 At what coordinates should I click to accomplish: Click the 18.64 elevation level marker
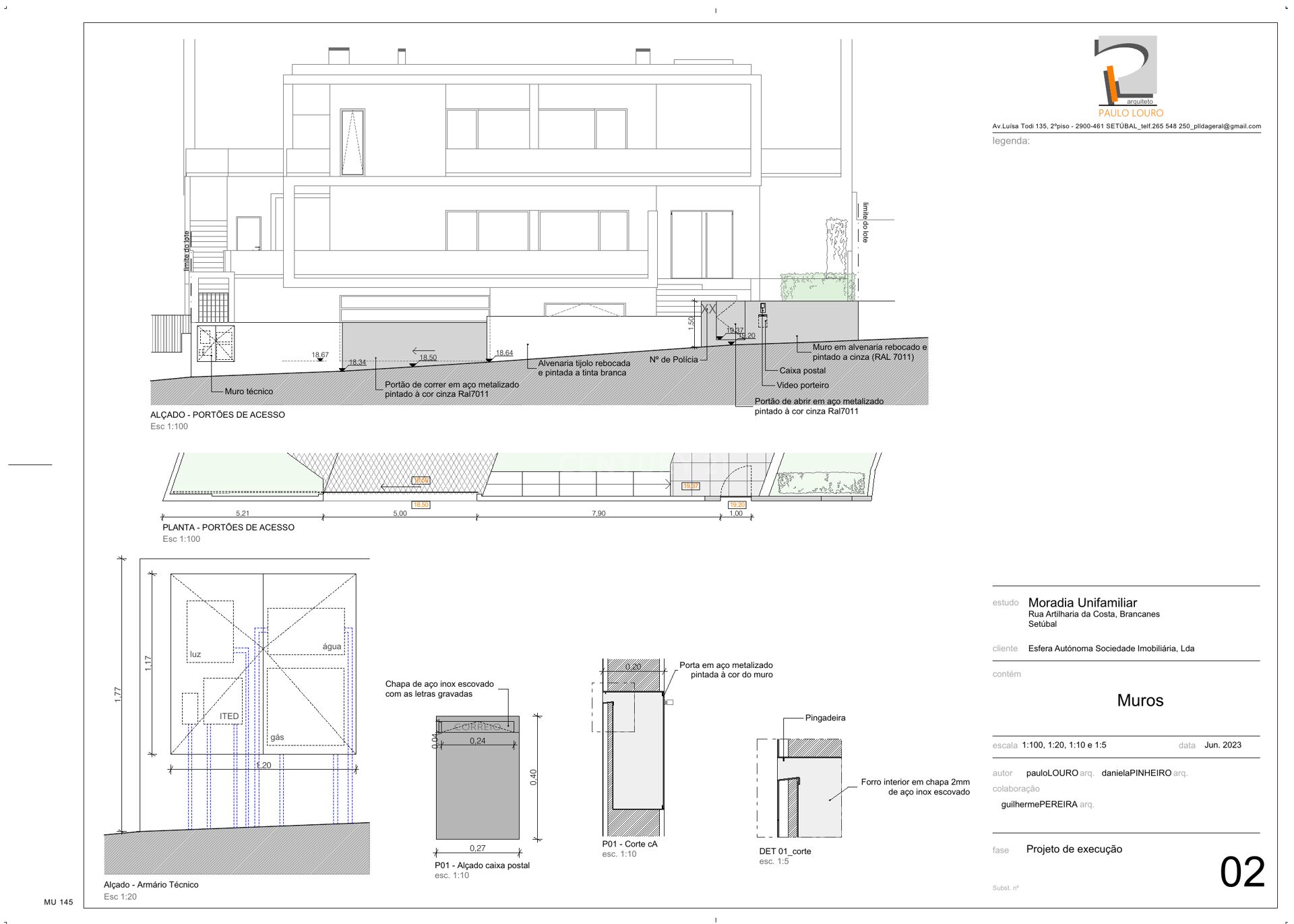pyautogui.click(x=504, y=353)
